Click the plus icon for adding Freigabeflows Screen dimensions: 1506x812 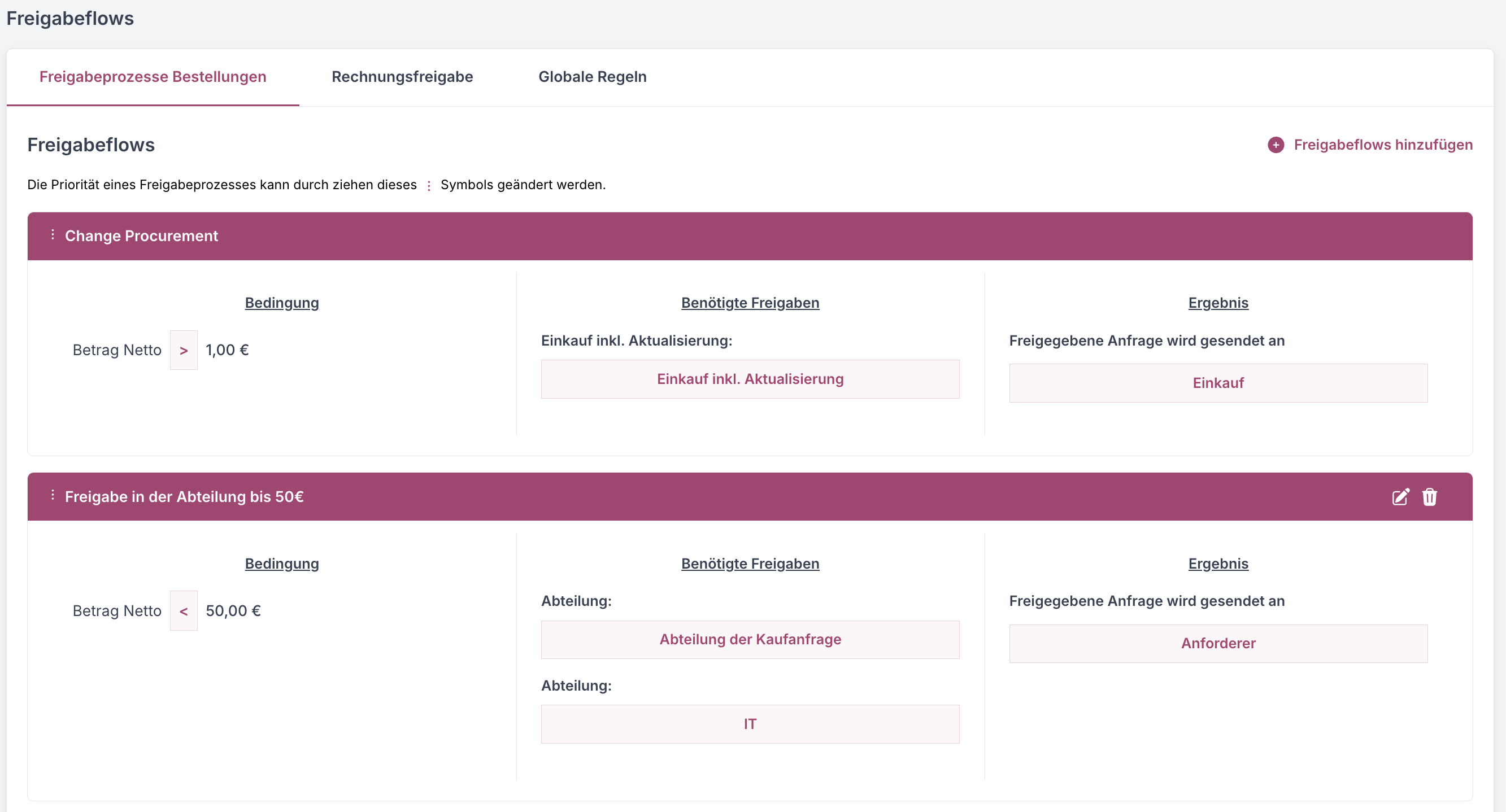tap(1276, 145)
